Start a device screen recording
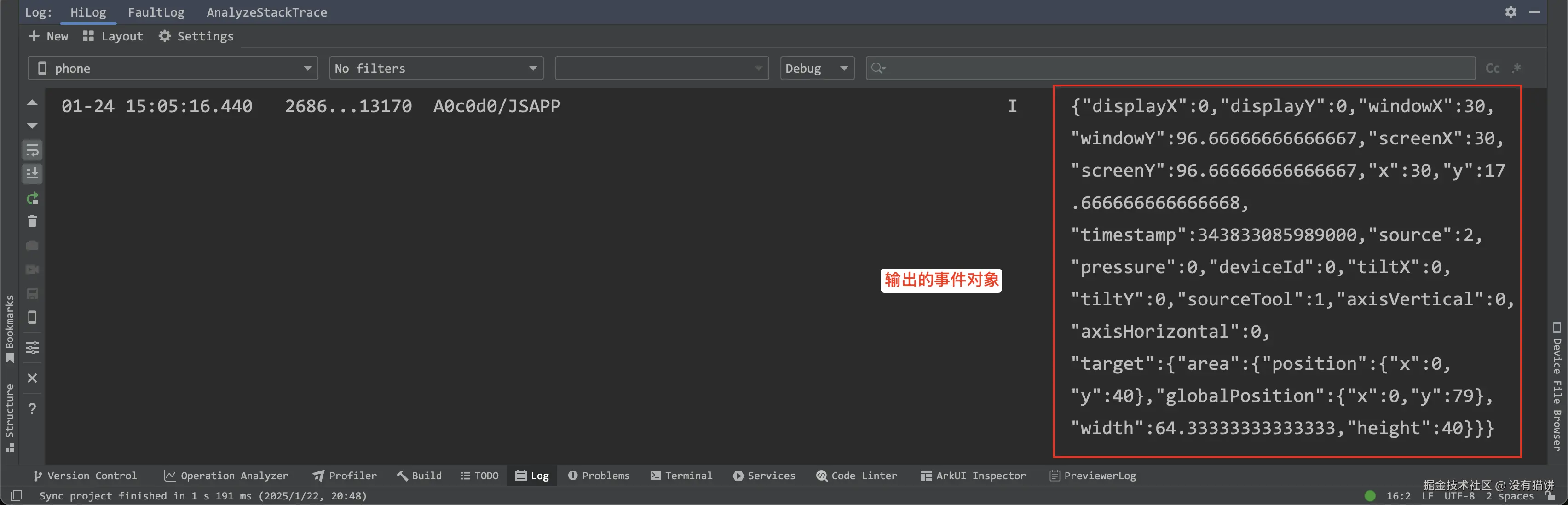This screenshot has height=505, width=1568. 32,270
